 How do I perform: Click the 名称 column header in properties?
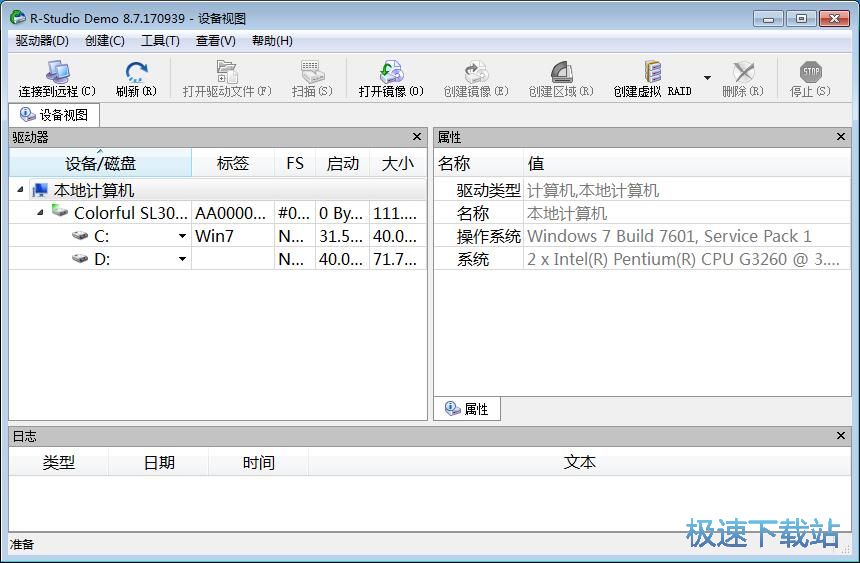tap(479, 163)
